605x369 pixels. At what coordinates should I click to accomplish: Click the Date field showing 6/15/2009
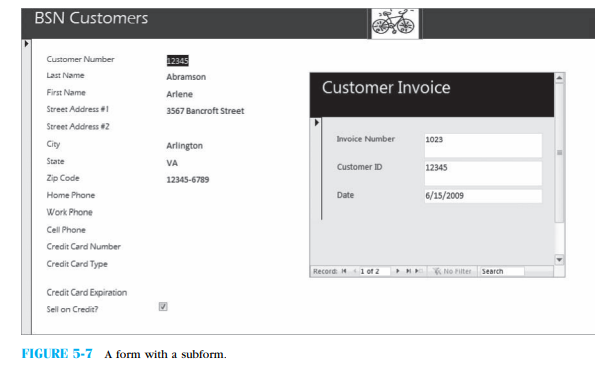pyautogui.click(x=483, y=196)
